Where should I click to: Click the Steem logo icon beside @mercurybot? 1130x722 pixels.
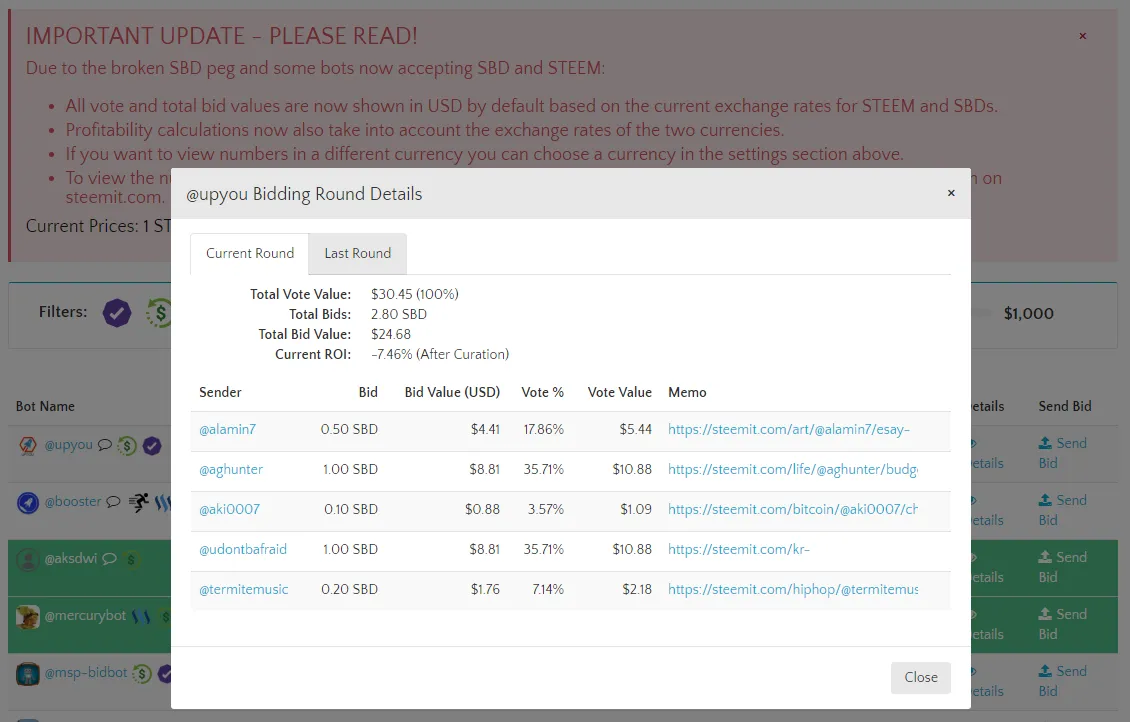(x=141, y=617)
